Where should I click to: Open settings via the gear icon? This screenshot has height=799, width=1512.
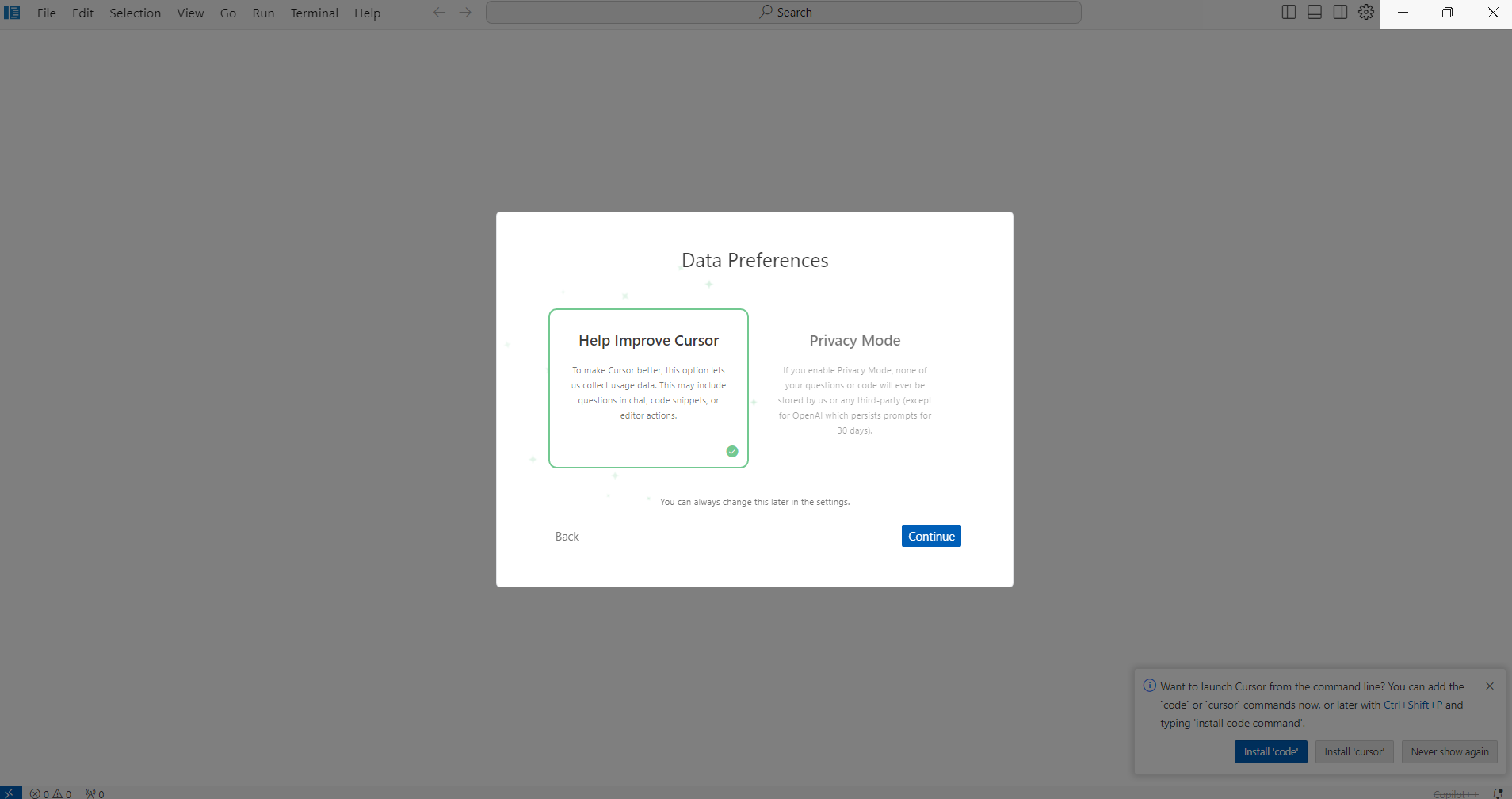pos(1366,13)
